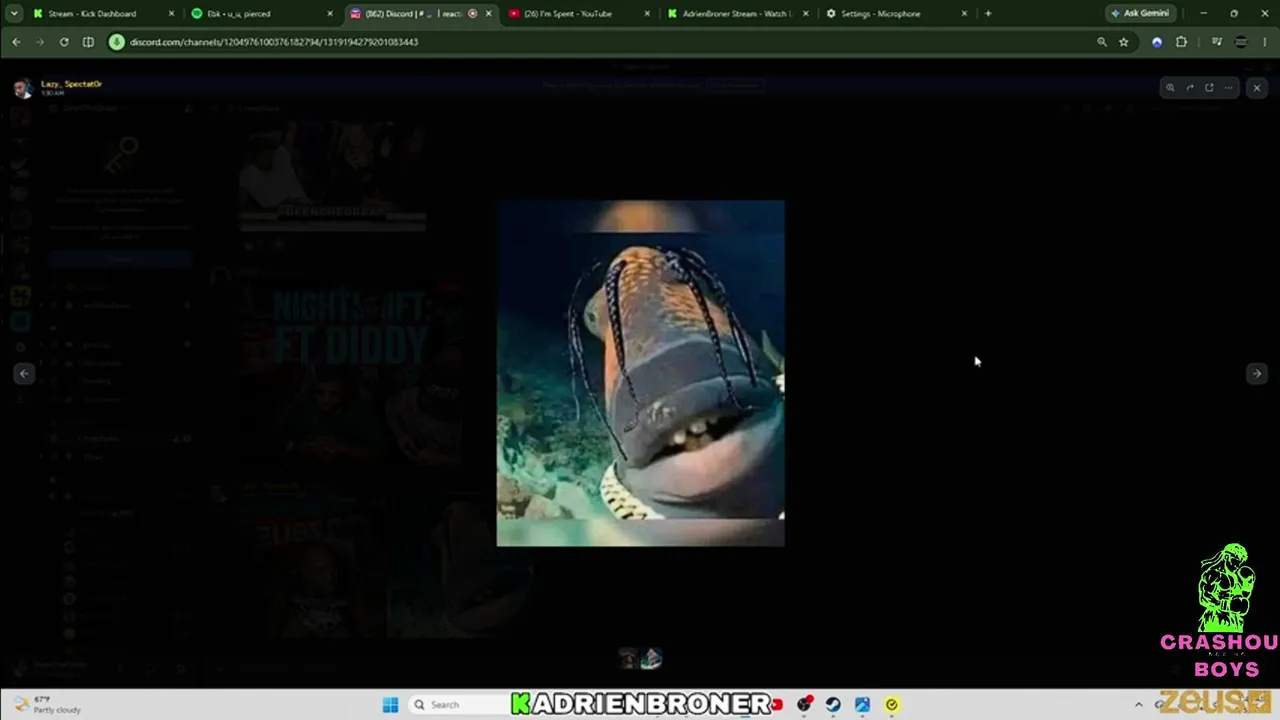Open the Extensions puzzle menu
Image resolution: width=1280 pixels, height=720 pixels.
(1181, 42)
